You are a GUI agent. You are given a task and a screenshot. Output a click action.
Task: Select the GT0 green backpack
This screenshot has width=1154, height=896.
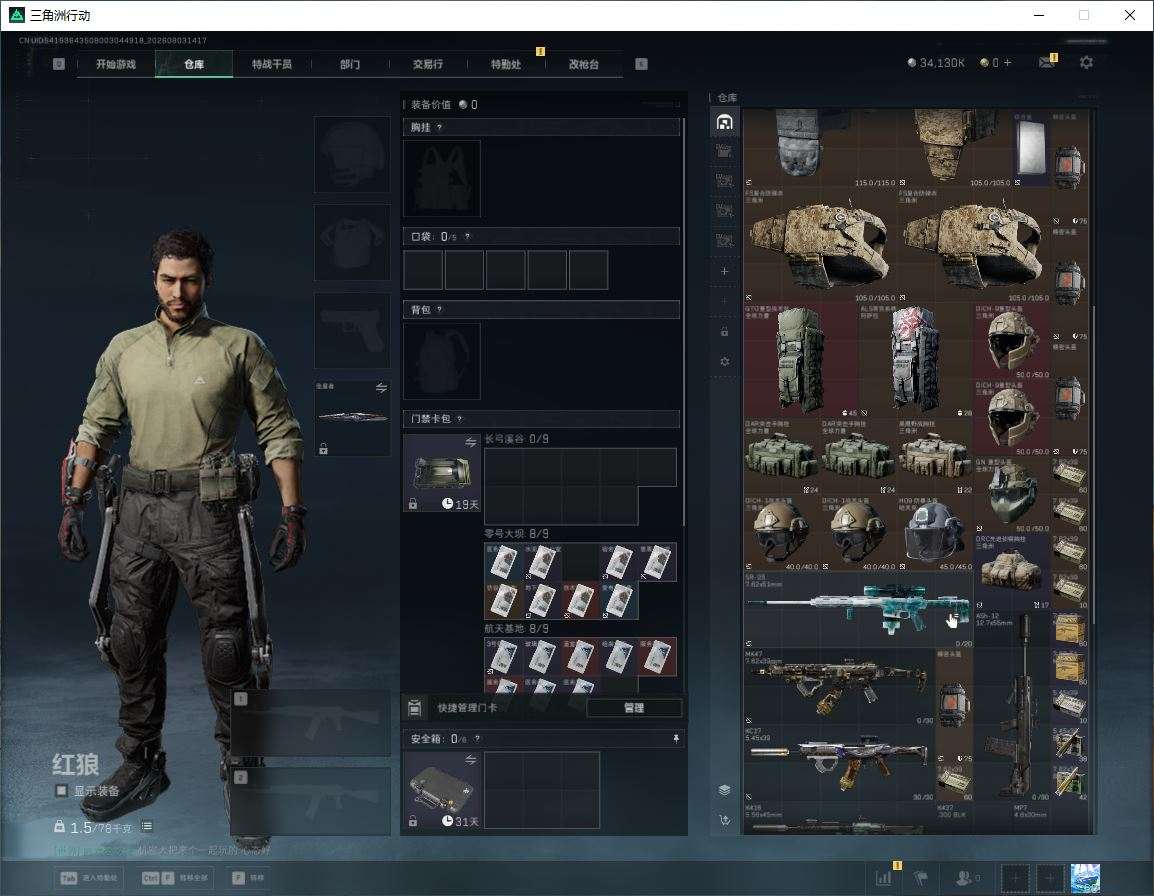point(801,361)
